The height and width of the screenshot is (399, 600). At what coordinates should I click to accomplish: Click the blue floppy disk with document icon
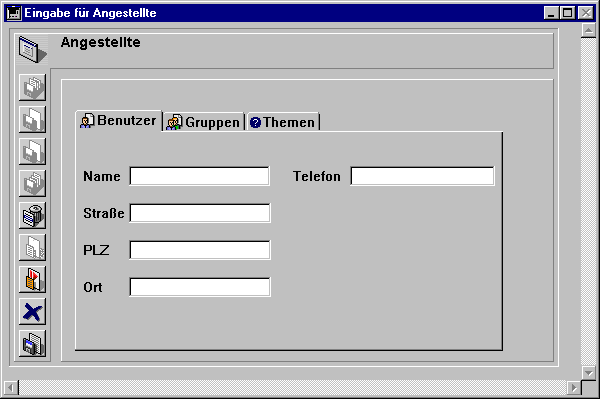coord(33,344)
